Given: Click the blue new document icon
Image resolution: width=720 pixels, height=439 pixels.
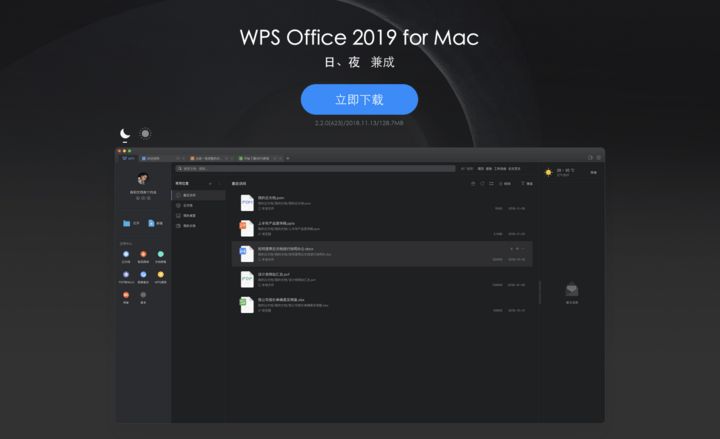Looking at the screenshot, I should point(151,223).
